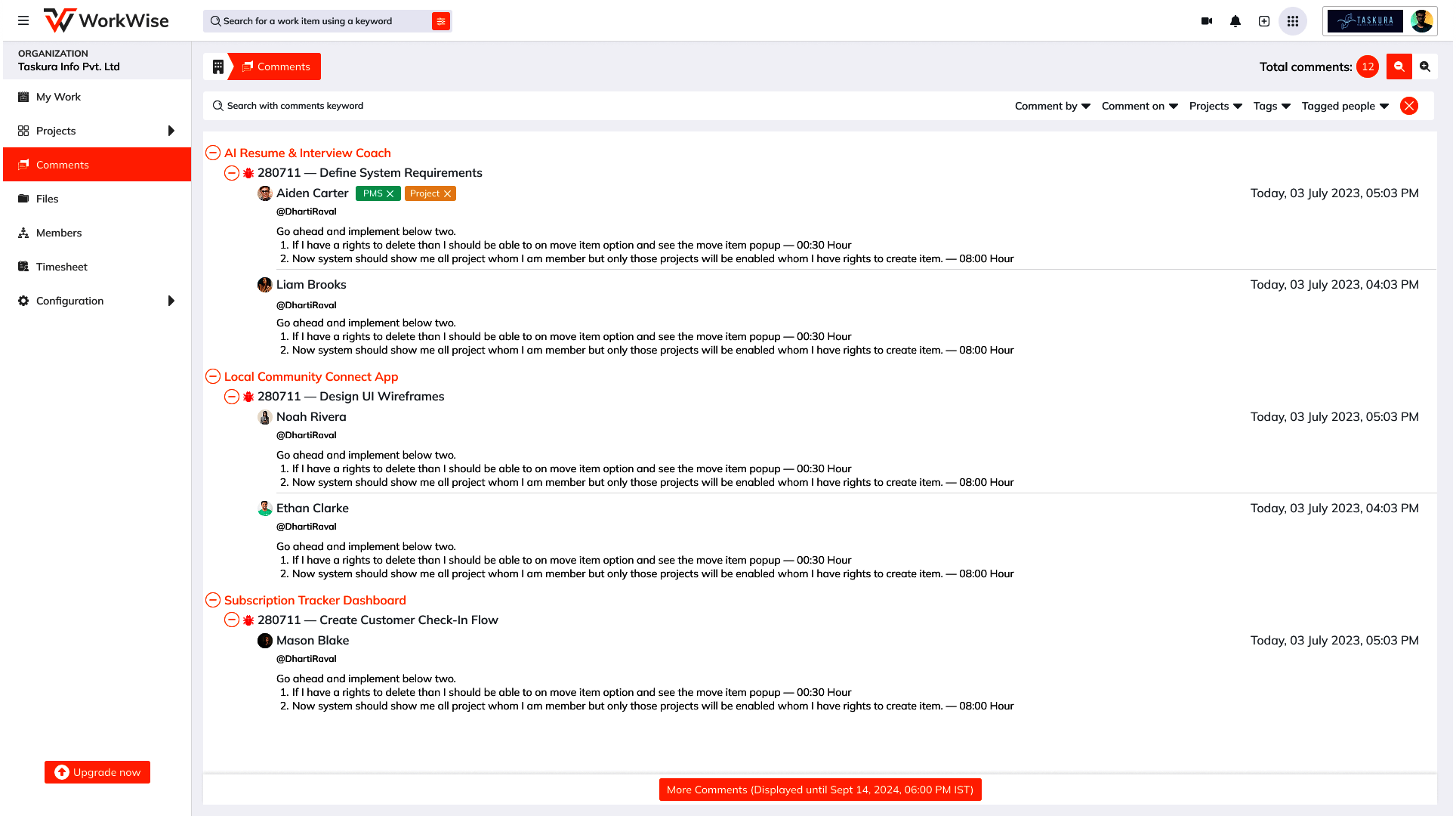Open the notifications bell
Screen dimensions: 1456x816
coord(1235,21)
